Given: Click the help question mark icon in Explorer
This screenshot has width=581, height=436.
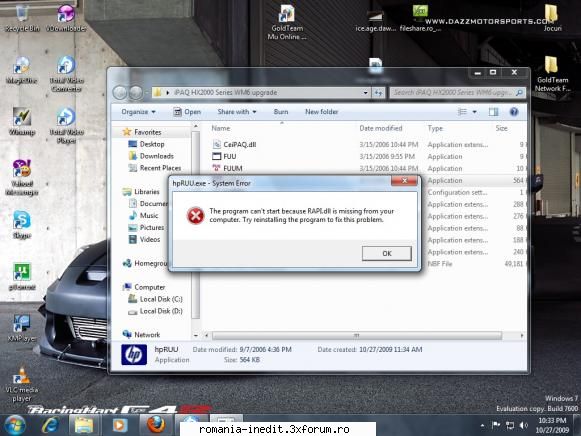Looking at the screenshot, I should click(514, 112).
